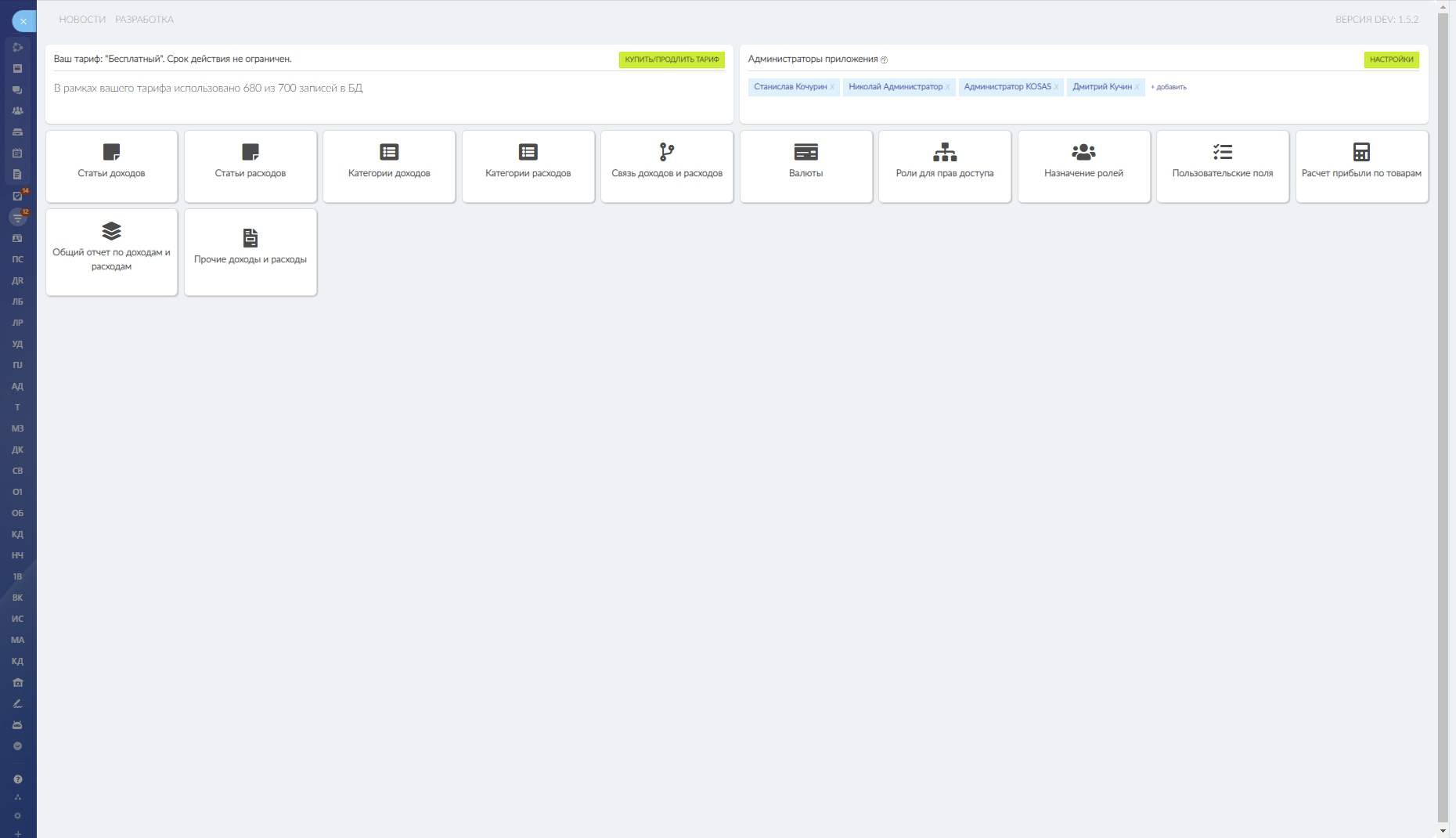Open Прочие доходы и расходы tile
The image size is (1456, 838).
tap(250, 252)
